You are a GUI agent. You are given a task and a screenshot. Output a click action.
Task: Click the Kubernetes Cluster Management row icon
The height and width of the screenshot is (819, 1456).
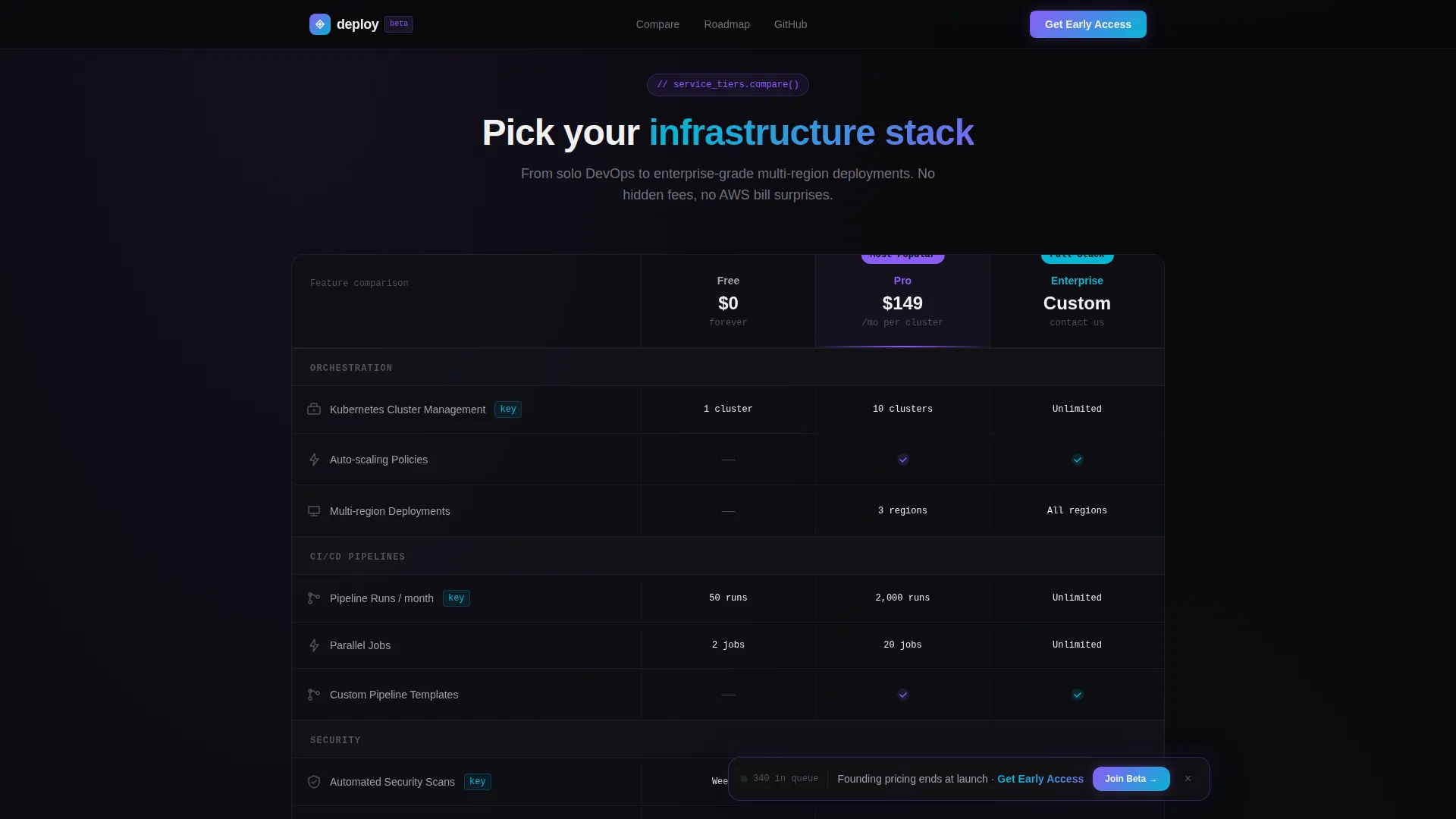(314, 409)
